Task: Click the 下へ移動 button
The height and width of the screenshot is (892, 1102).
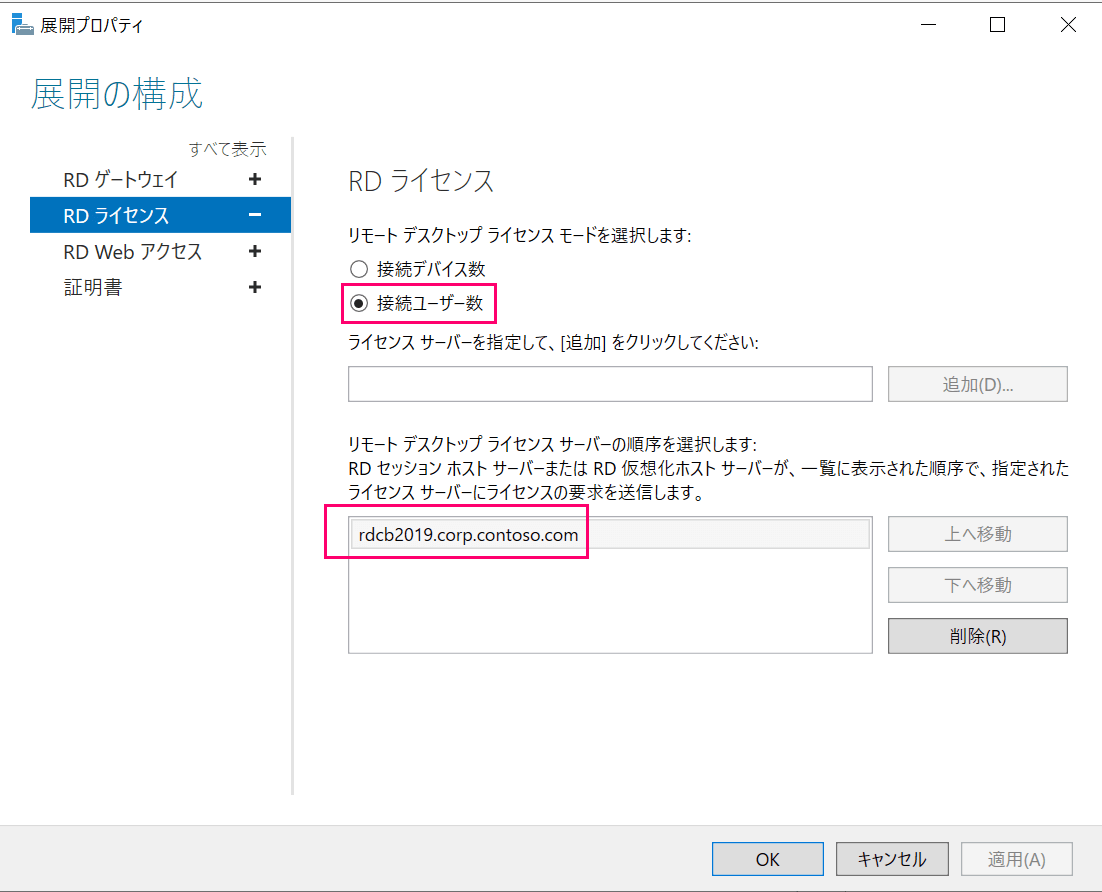Action: (977, 584)
